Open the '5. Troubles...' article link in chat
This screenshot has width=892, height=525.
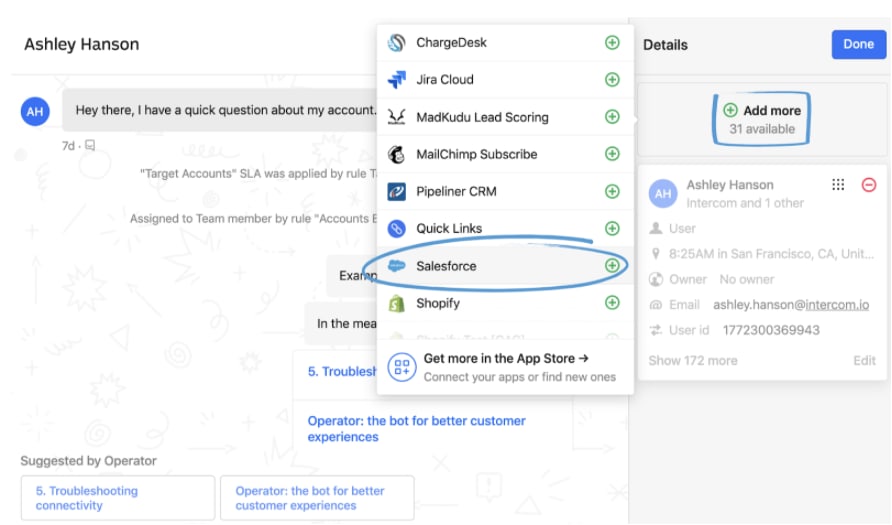[x=342, y=371]
